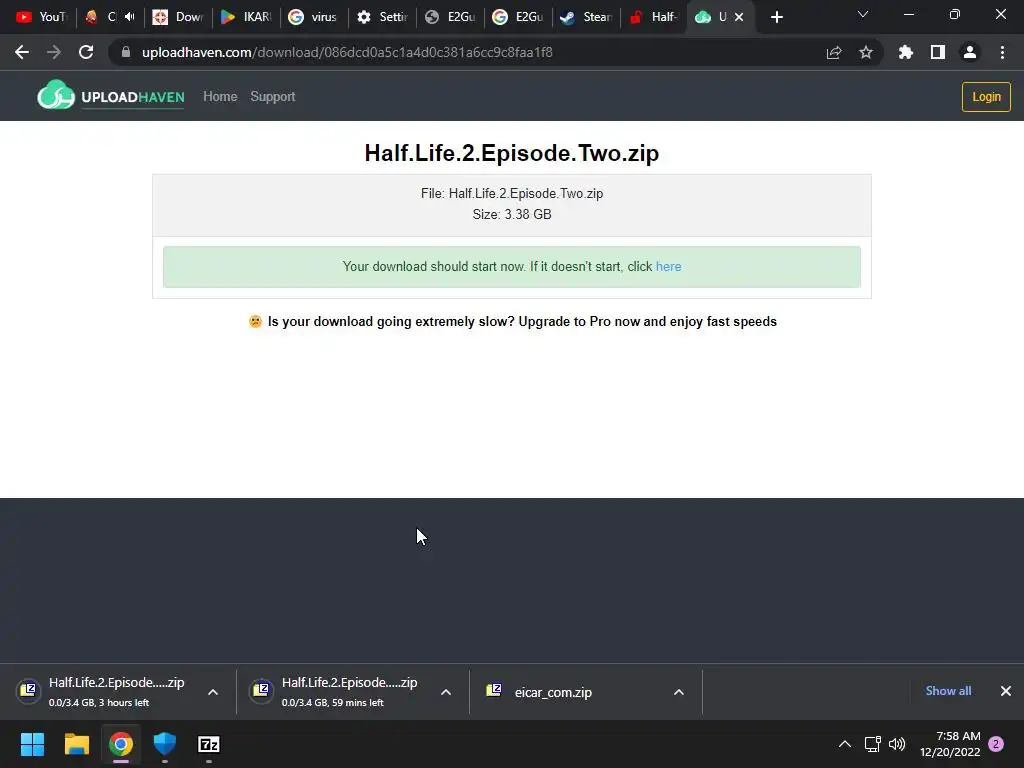Open 7-Zip from the taskbar
The width and height of the screenshot is (1024, 768).
(x=209, y=744)
